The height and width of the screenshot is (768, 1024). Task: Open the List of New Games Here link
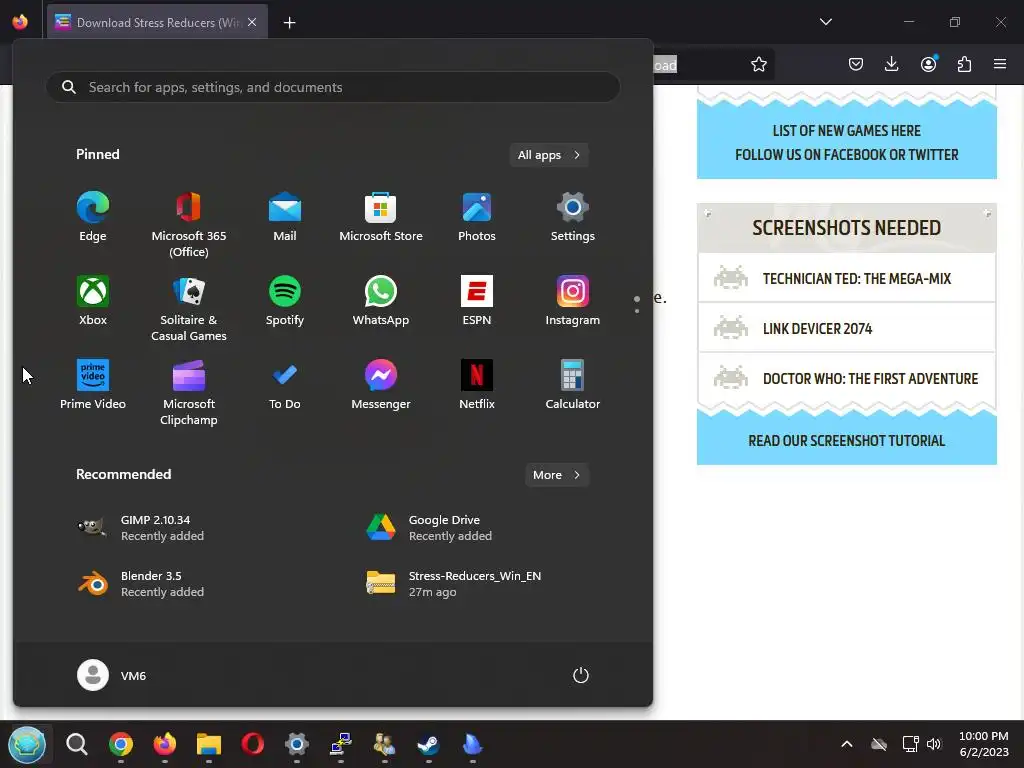[846, 131]
